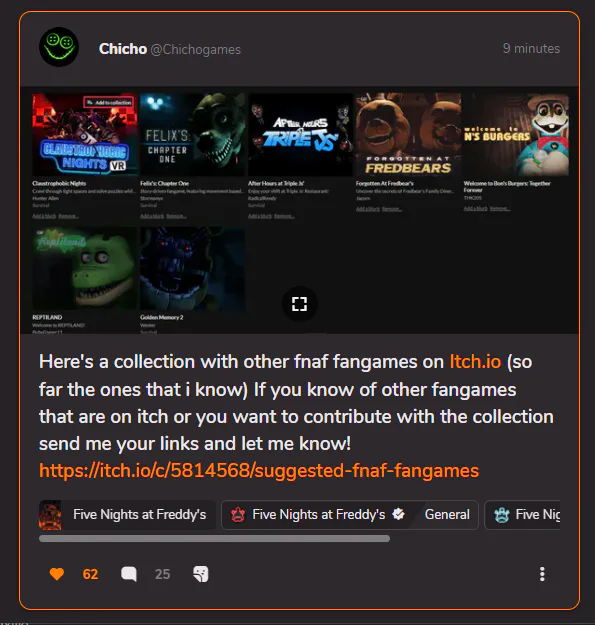Click the sticker icon beside comment count
Viewport: 595px width, 625px height.
click(201, 574)
